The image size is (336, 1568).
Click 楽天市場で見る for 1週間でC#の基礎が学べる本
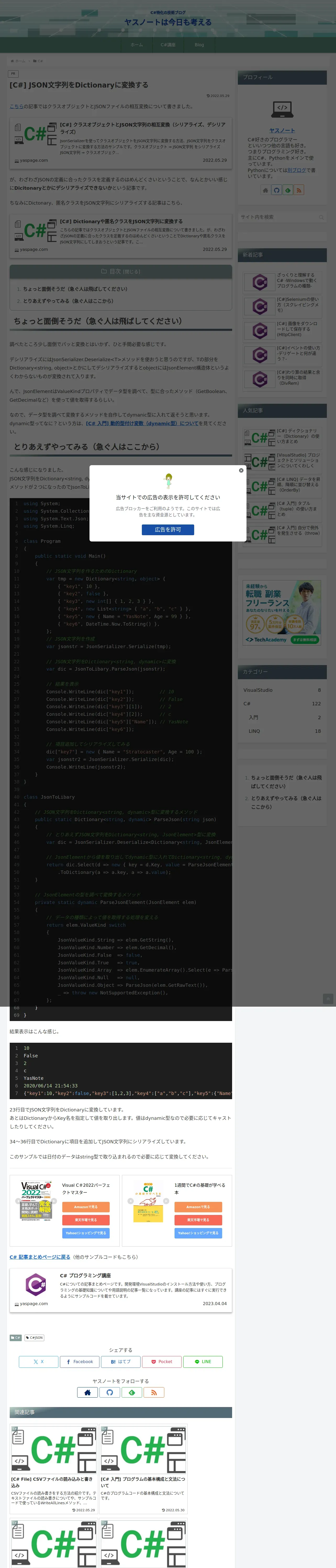[x=198, y=1220]
